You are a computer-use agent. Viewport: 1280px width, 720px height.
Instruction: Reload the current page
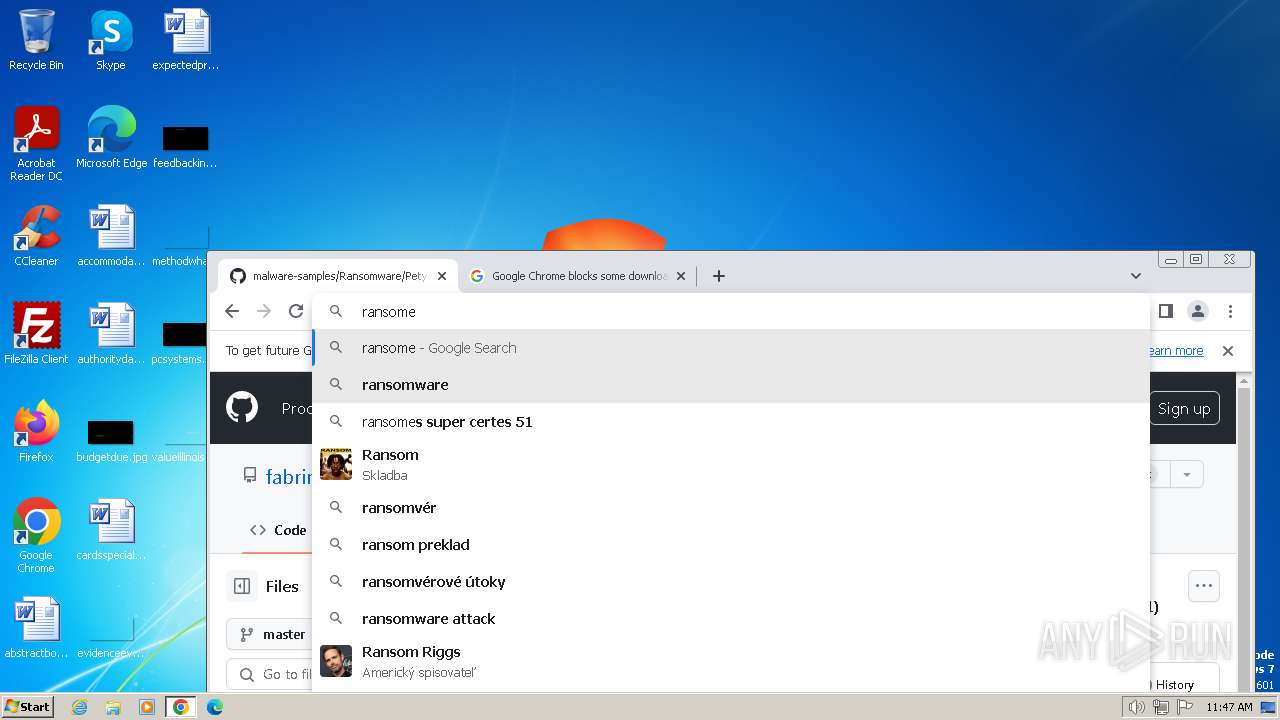click(296, 311)
